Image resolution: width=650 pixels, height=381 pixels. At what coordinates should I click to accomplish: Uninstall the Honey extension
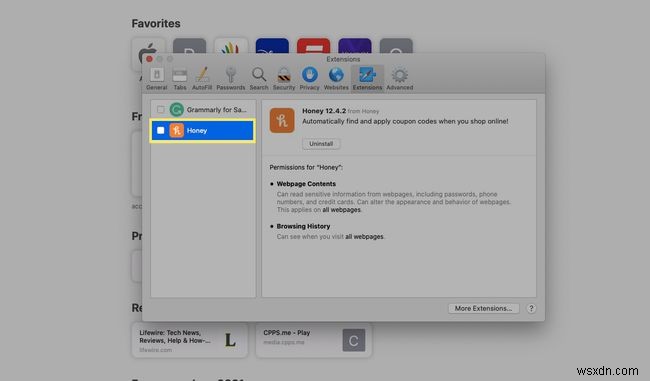pyautogui.click(x=321, y=144)
